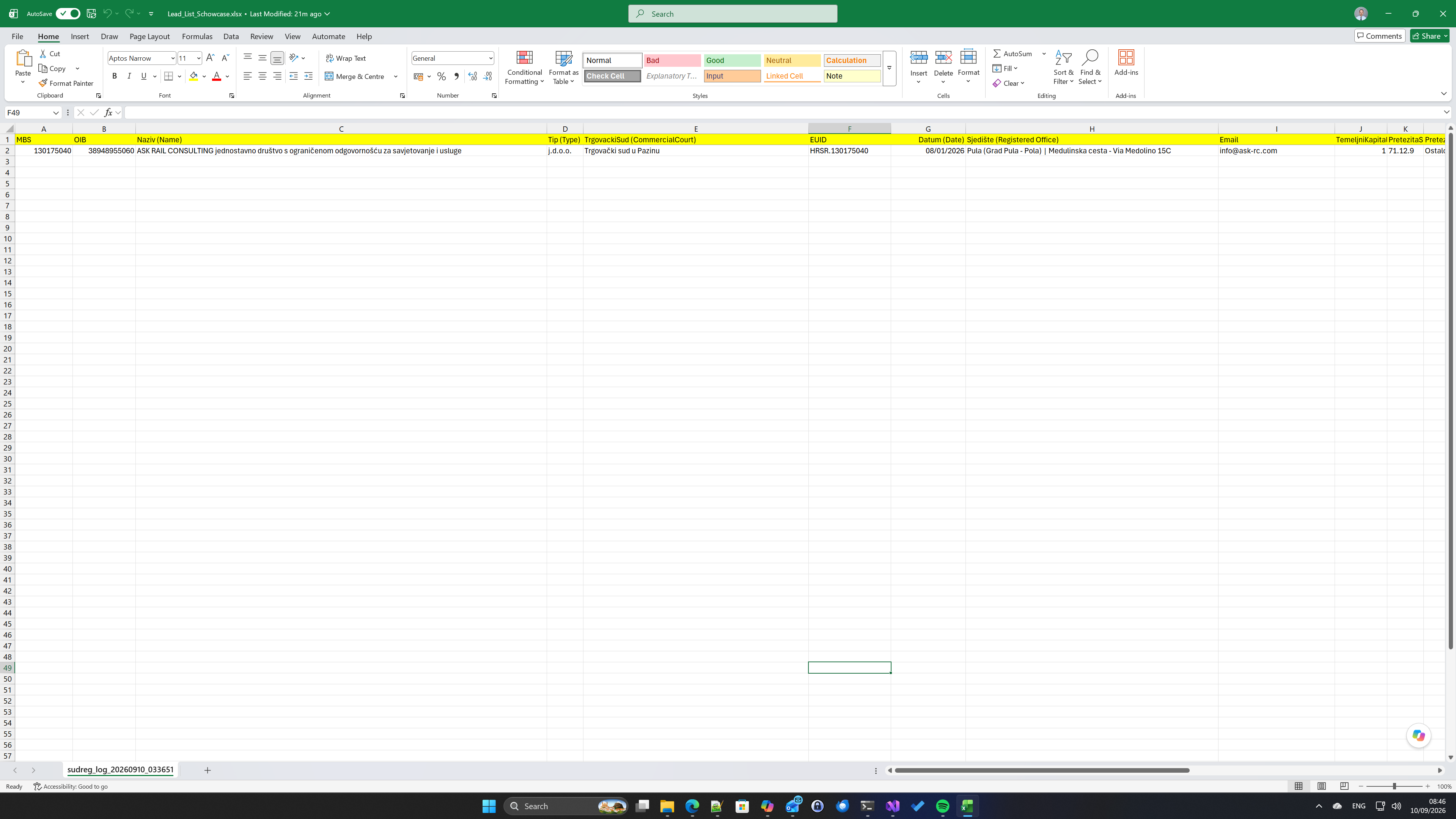Expand Merge & Centre options arrow
Screen dimensions: 1456x819
(396, 76)
